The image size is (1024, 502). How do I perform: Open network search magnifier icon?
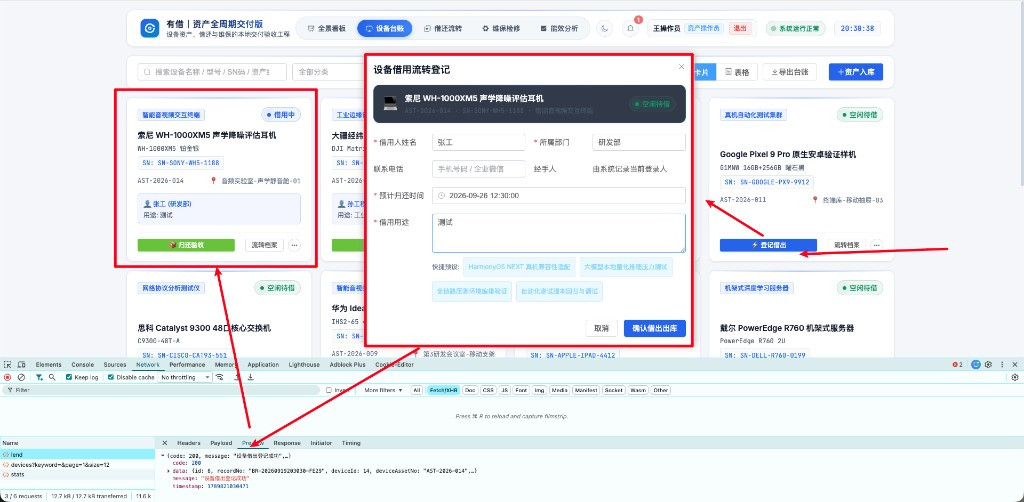[x=52, y=377]
